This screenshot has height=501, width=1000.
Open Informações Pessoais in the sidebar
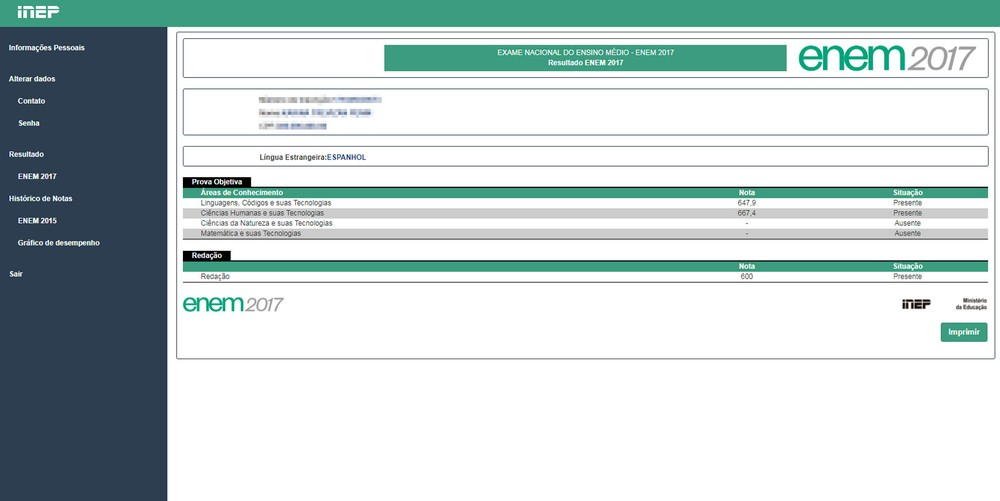click(46, 48)
